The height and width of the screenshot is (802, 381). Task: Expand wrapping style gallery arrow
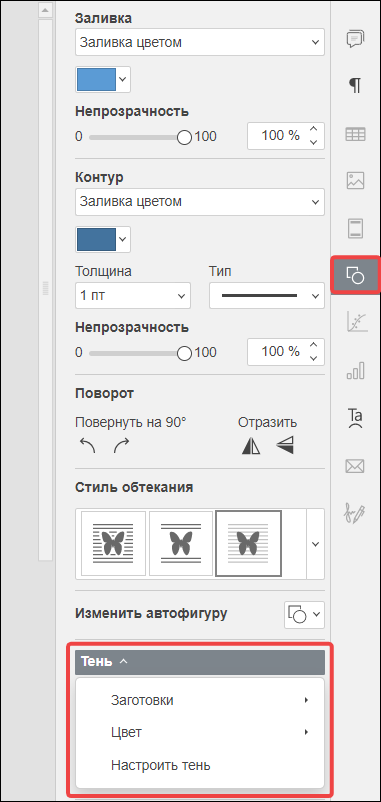[316, 544]
